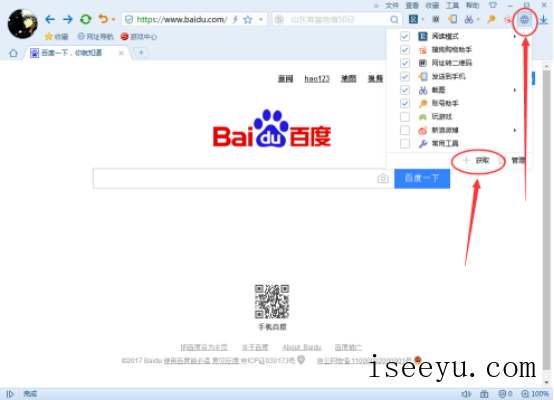Click the send-to-phone toolbar icon
554x400 pixels.
pyautogui.click(x=452, y=19)
